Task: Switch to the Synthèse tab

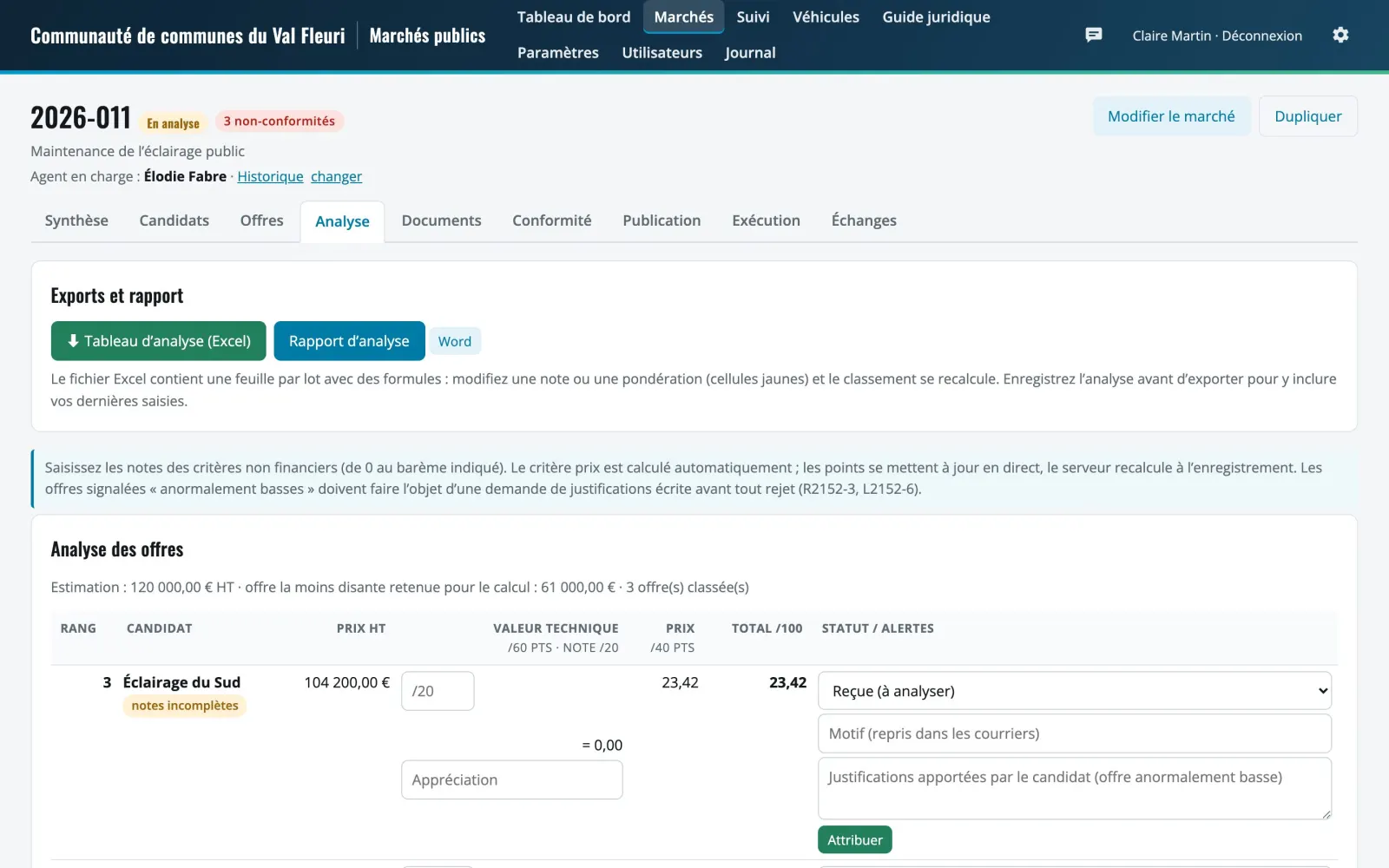Action: click(76, 220)
